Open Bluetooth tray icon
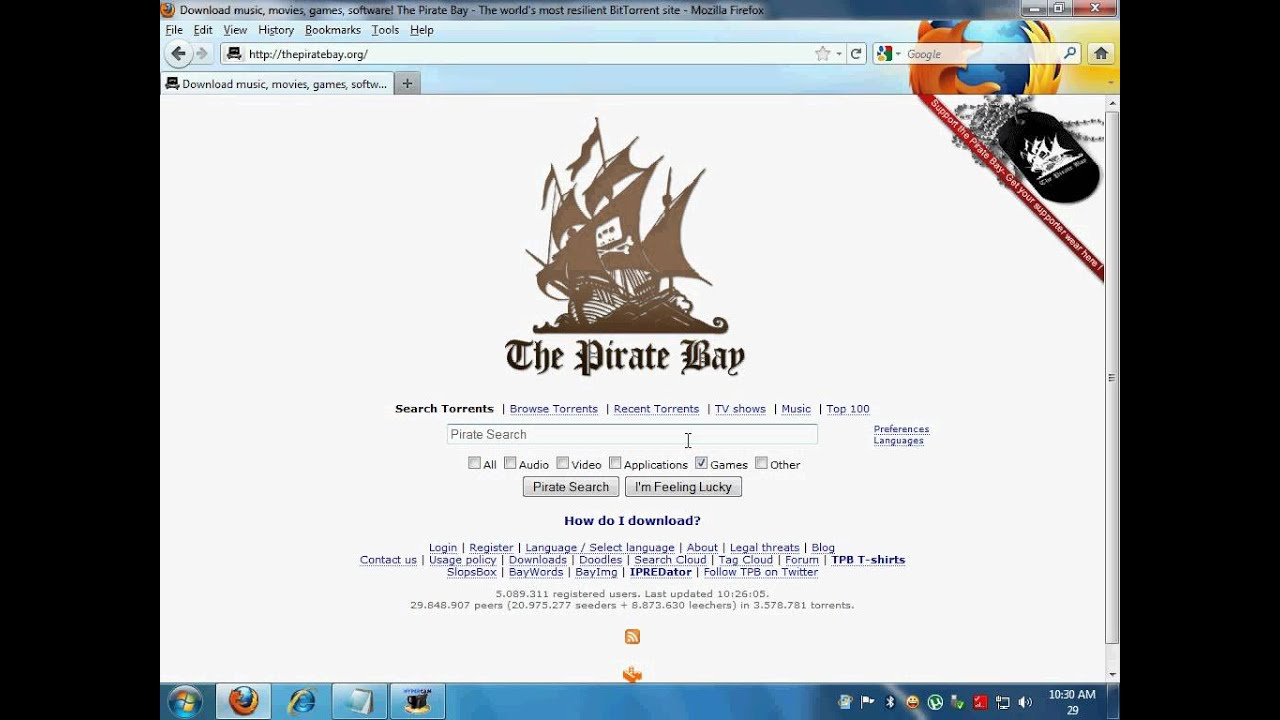 [x=890, y=702]
